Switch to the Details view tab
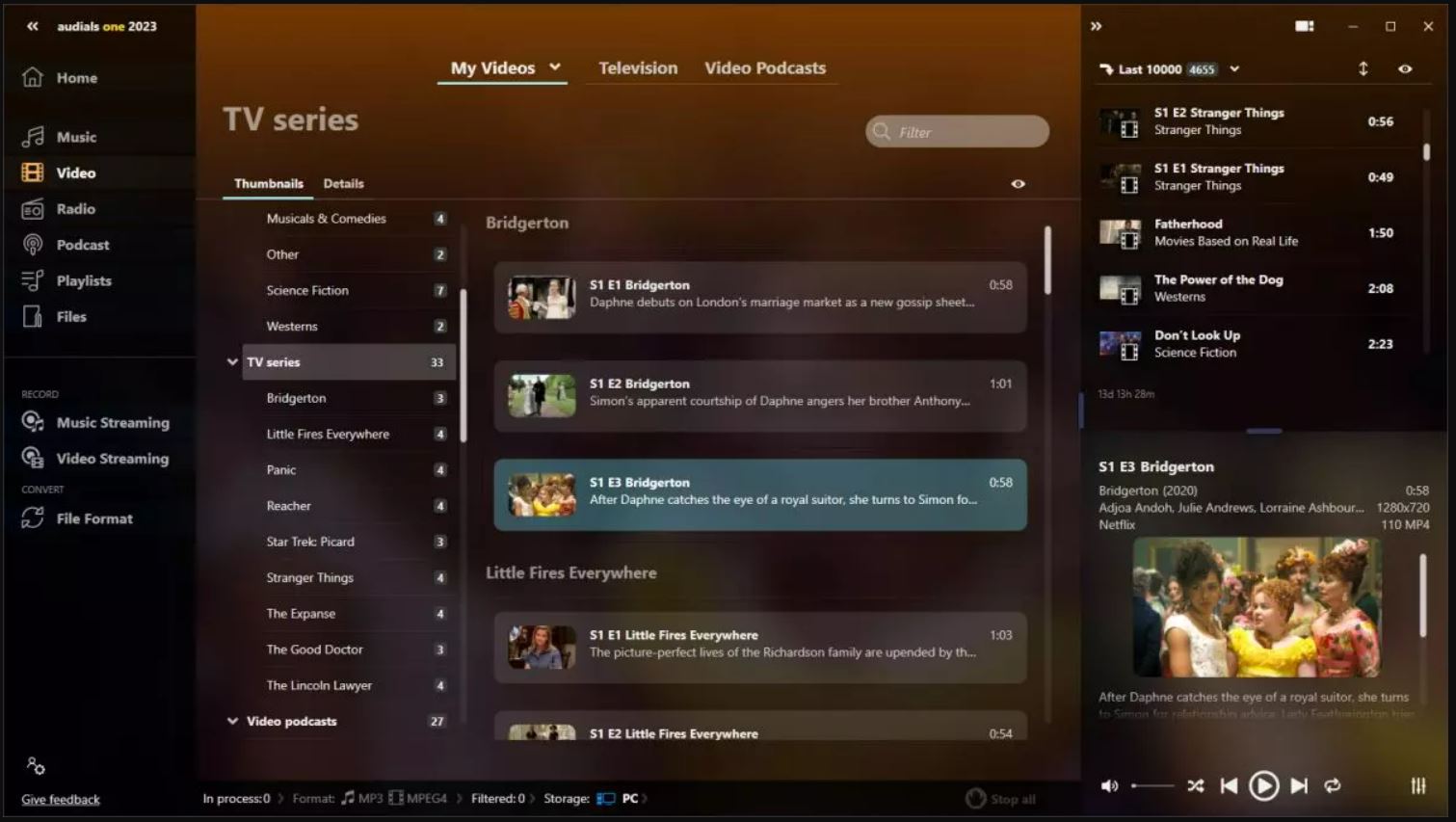 click(344, 184)
